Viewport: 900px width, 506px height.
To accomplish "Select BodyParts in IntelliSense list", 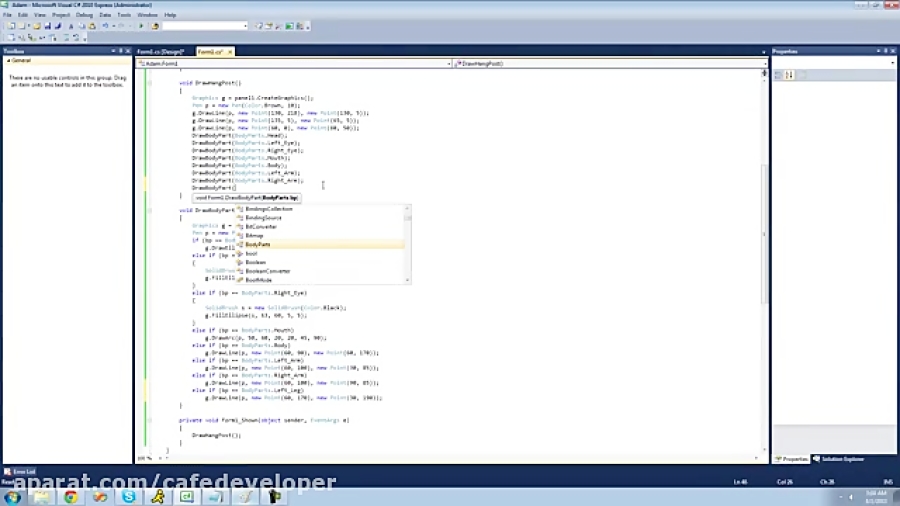I will (321, 244).
